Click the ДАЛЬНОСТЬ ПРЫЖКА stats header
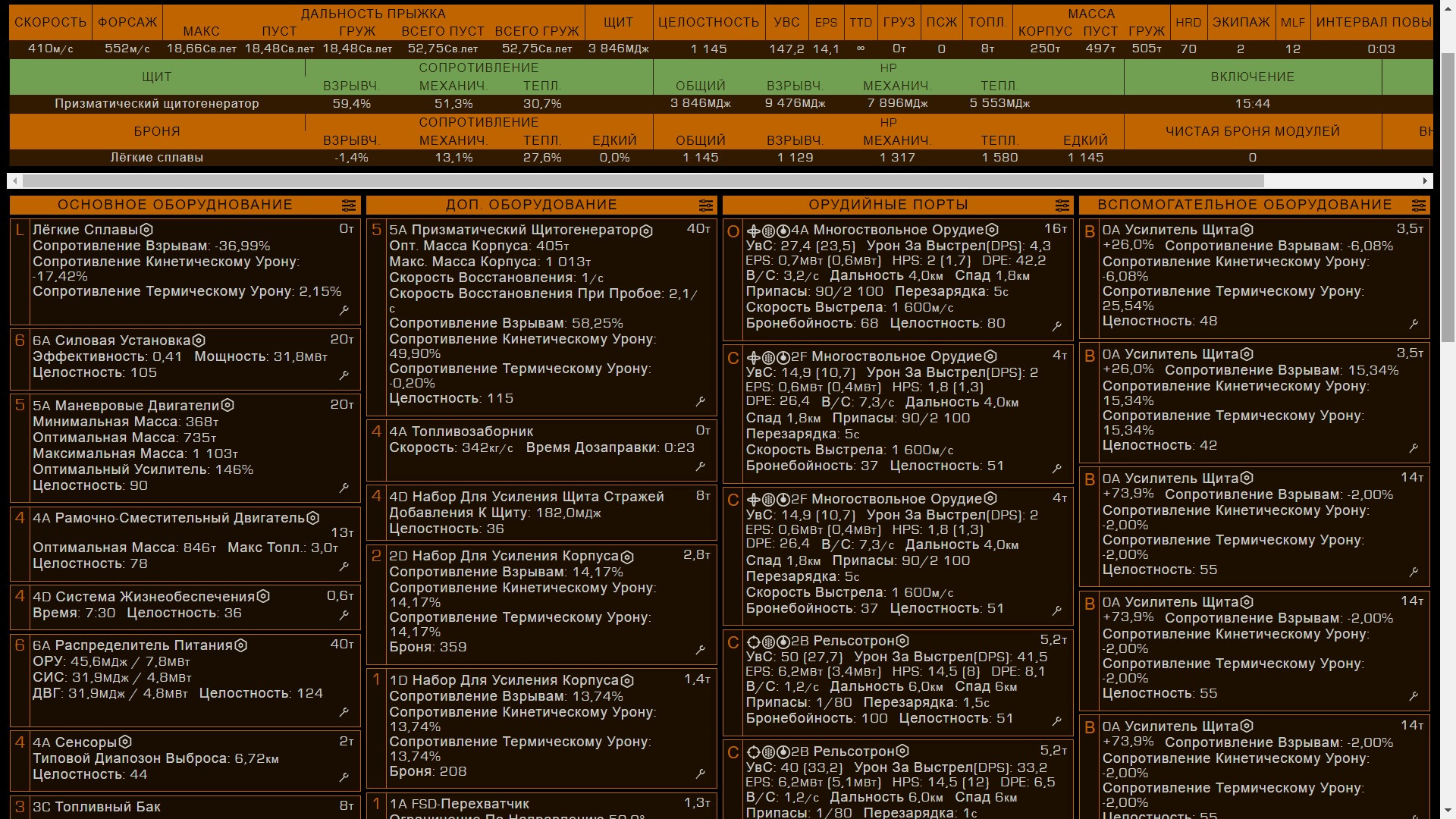The image size is (1456, 819). [373, 14]
